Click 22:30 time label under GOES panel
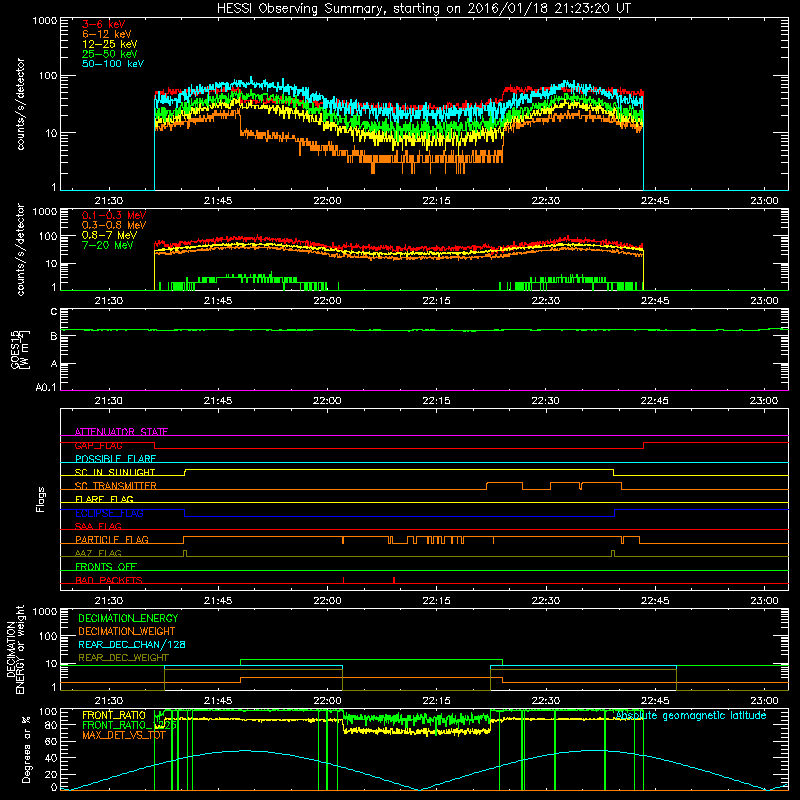Viewport: 800px width, 800px height. click(545, 401)
